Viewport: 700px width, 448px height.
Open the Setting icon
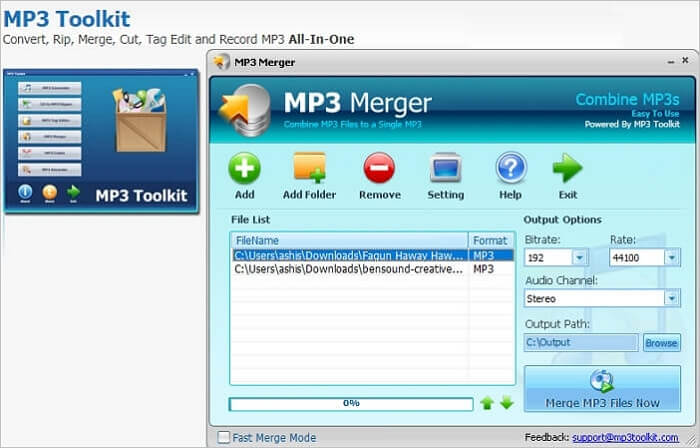(445, 168)
